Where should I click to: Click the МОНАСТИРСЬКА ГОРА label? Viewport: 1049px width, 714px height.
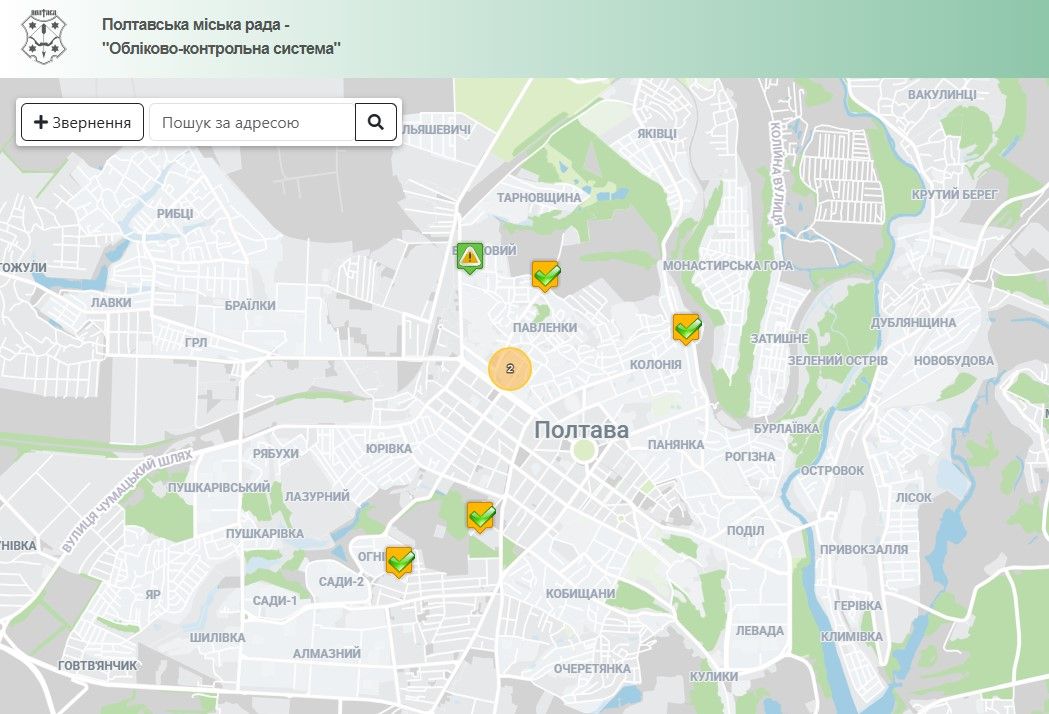[728, 266]
